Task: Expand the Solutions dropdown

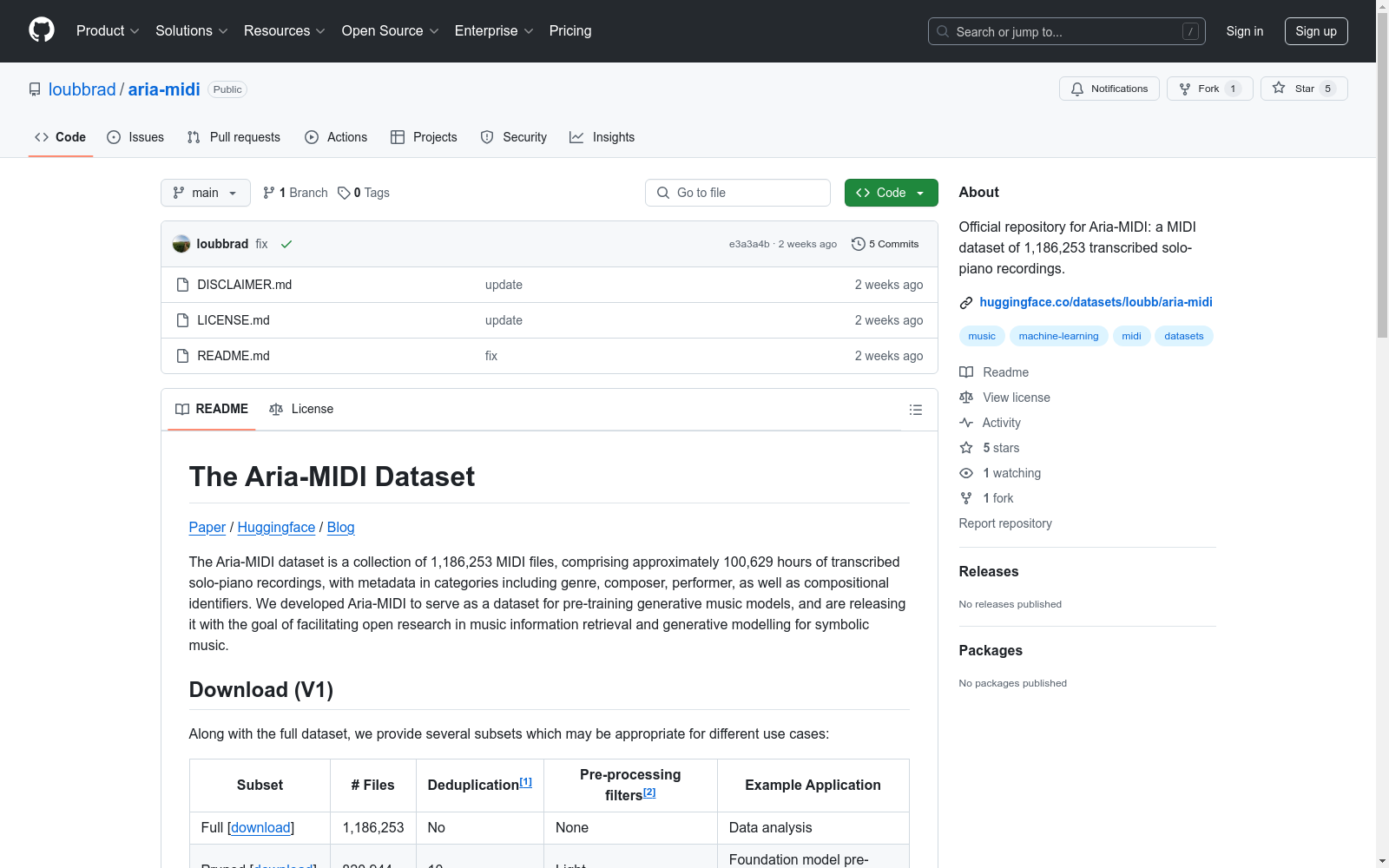Action: [x=192, y=31]
